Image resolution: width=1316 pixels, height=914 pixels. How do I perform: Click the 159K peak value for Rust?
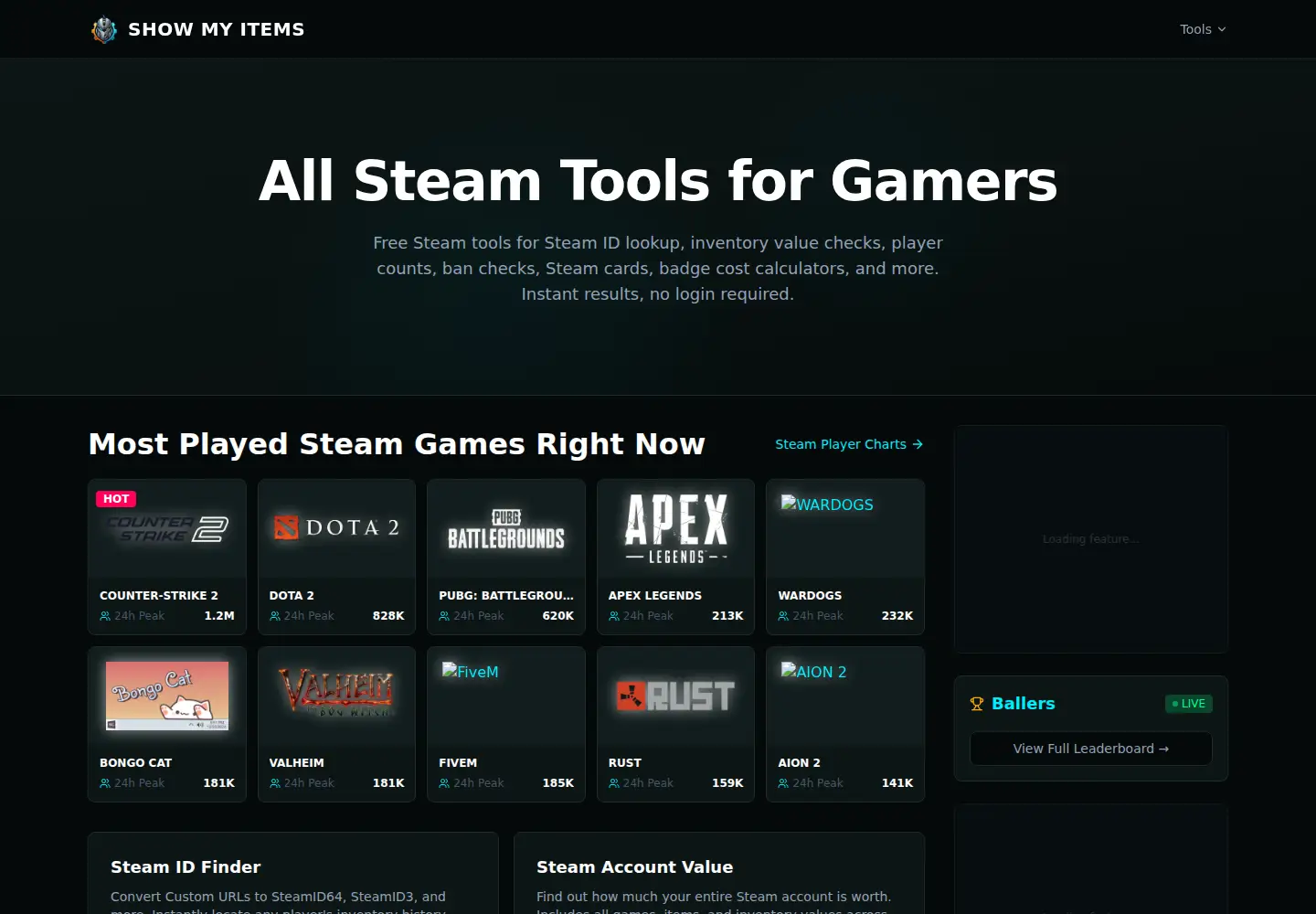point(727,783)
